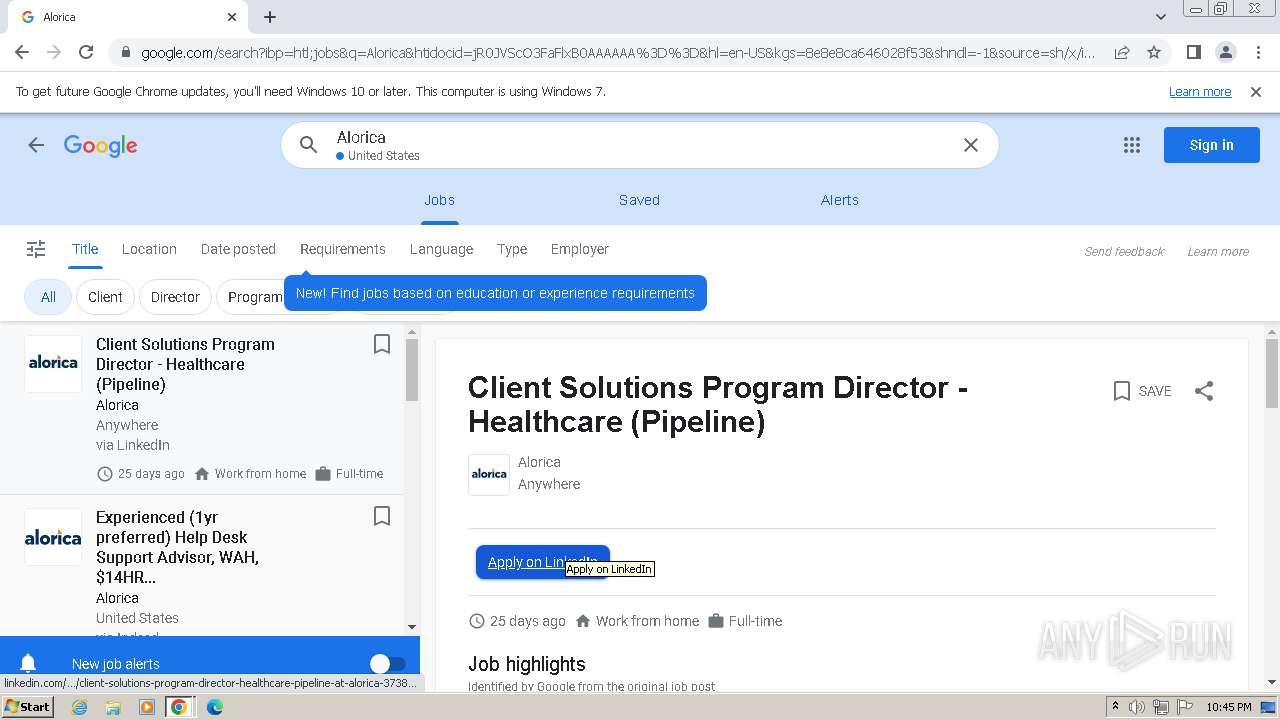Switch to the Saved tab
1280x720 pixels.
point(639,200)
